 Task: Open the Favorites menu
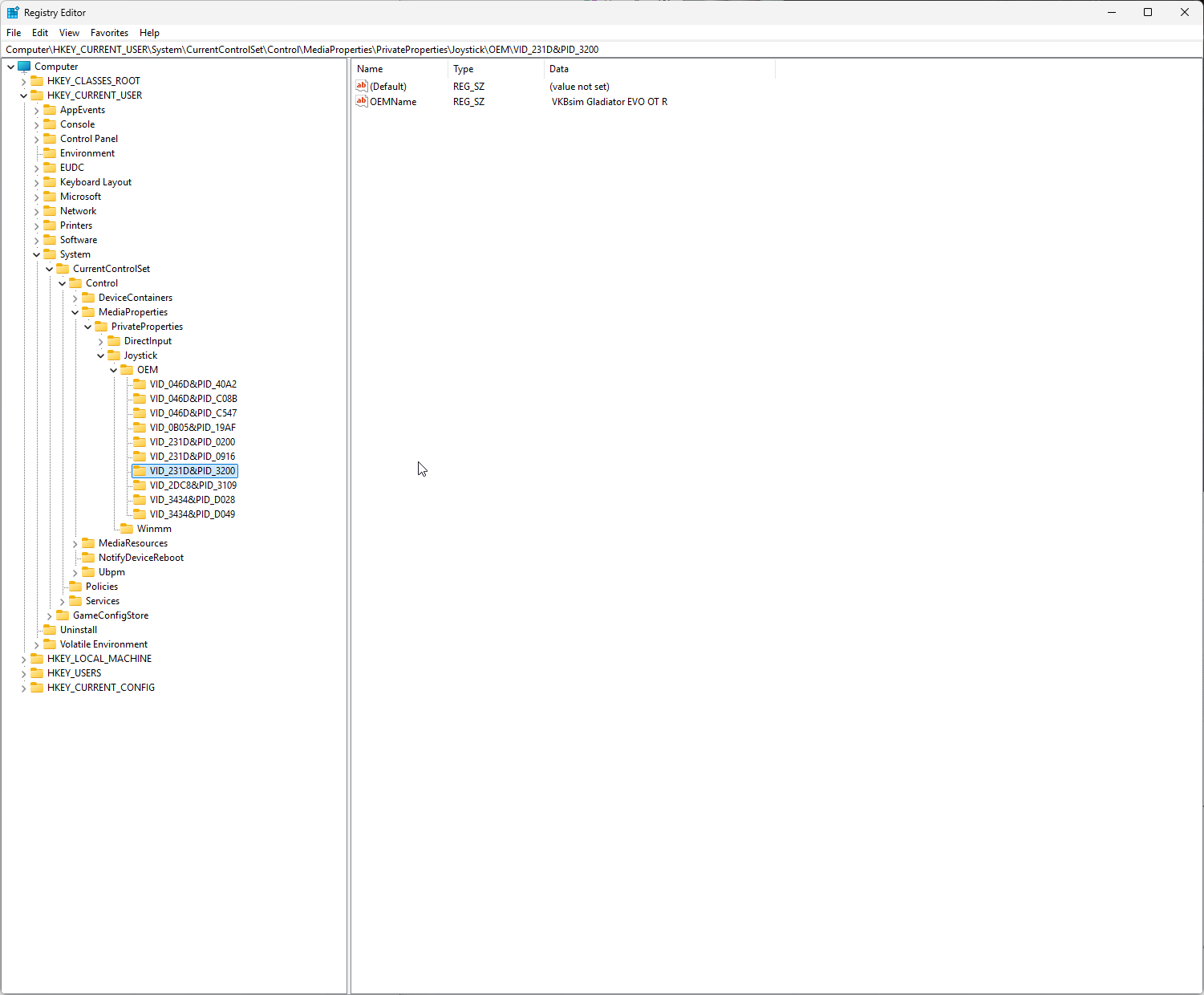109,33
